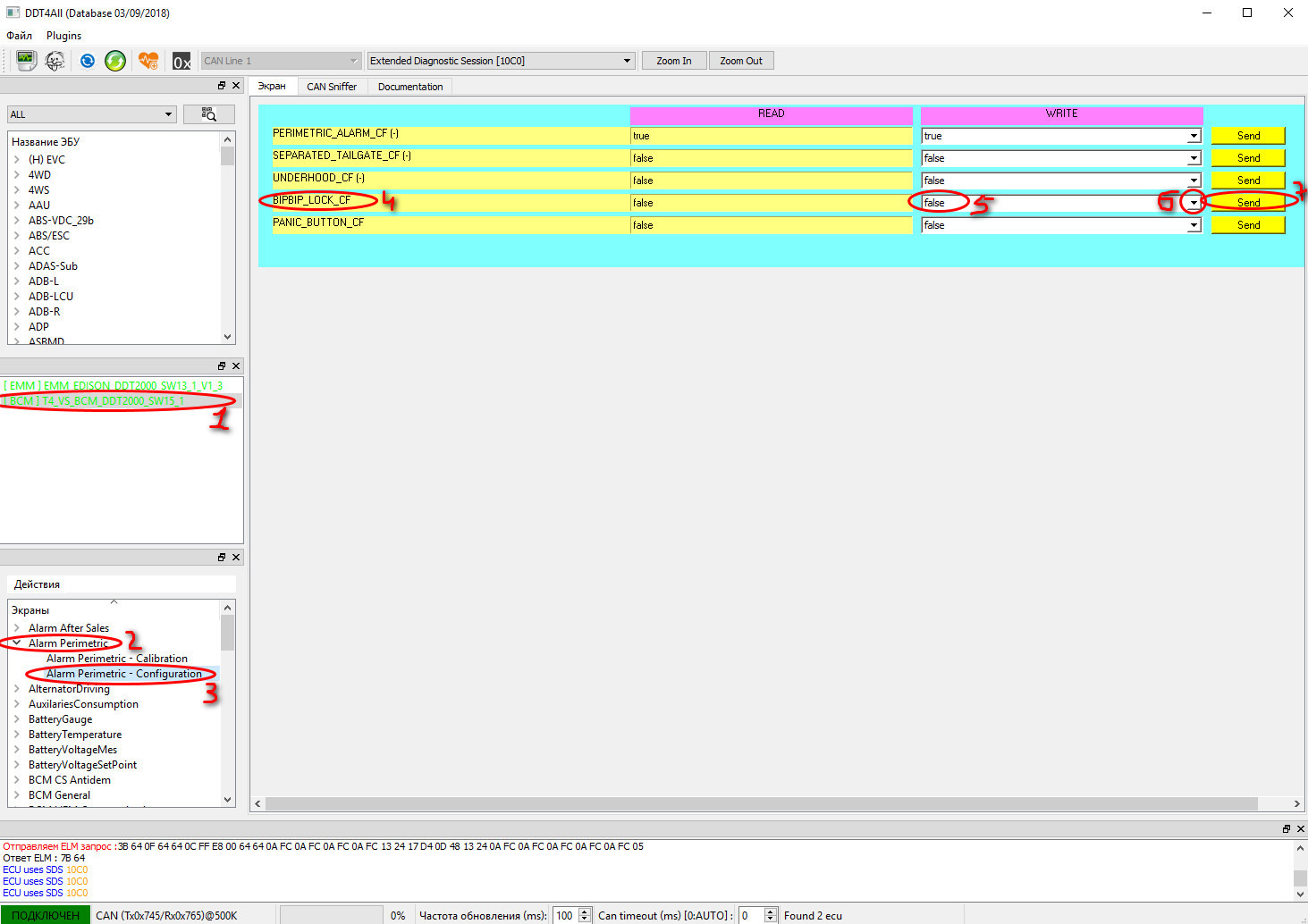
Task: Click the expert mode face icon
Action: pyautogui.click(x=55, y=61)
